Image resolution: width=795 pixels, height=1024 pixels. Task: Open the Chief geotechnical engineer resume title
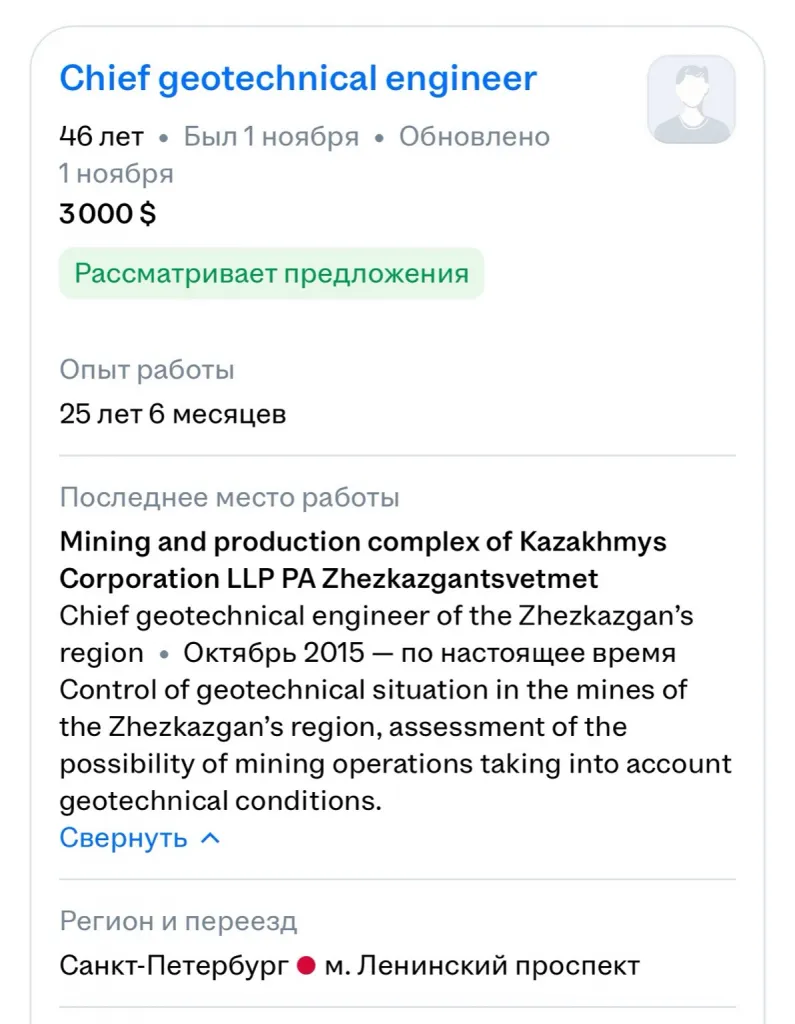pos(298,79)
